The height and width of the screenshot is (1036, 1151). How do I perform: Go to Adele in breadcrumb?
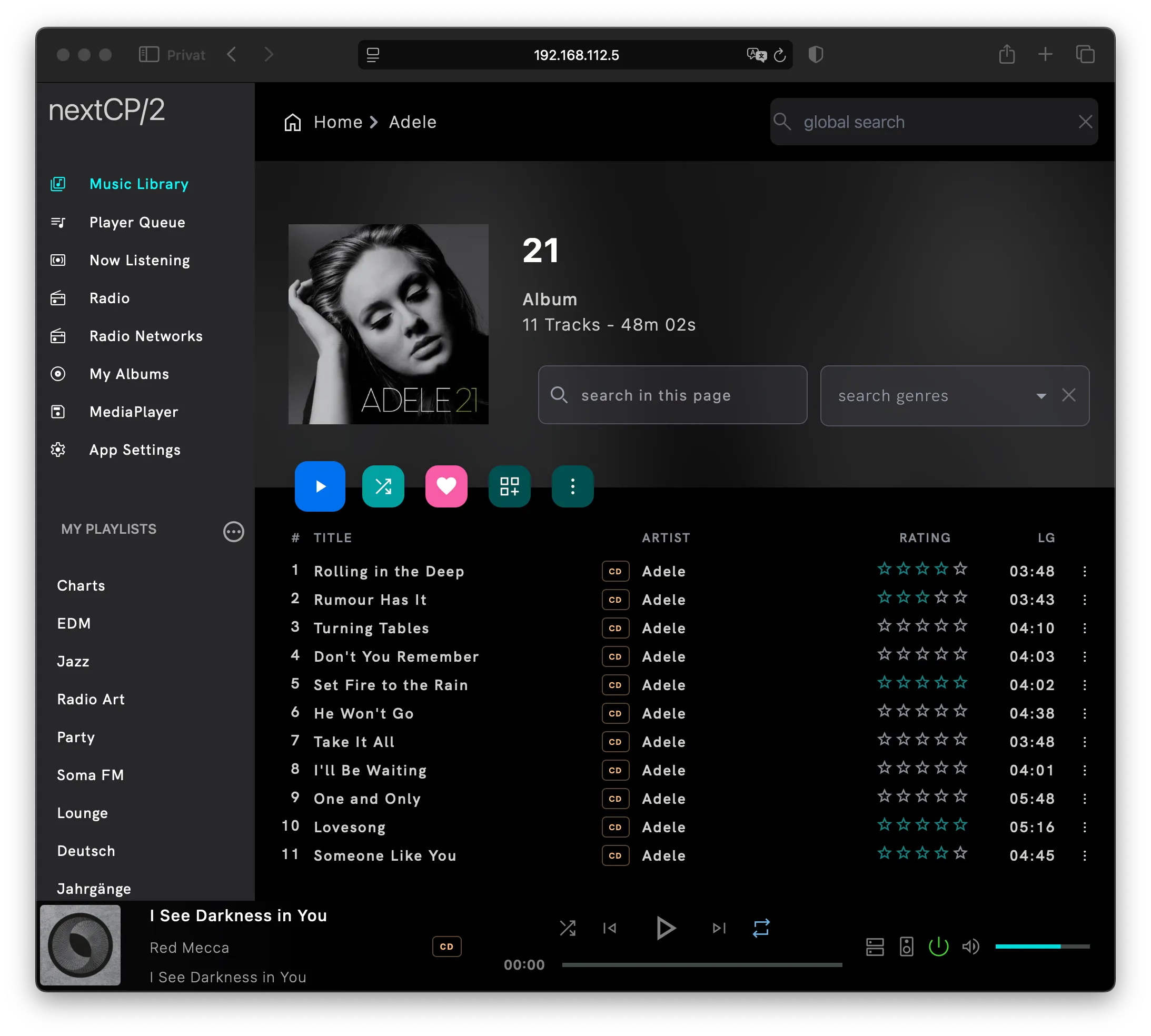[413, 122]
